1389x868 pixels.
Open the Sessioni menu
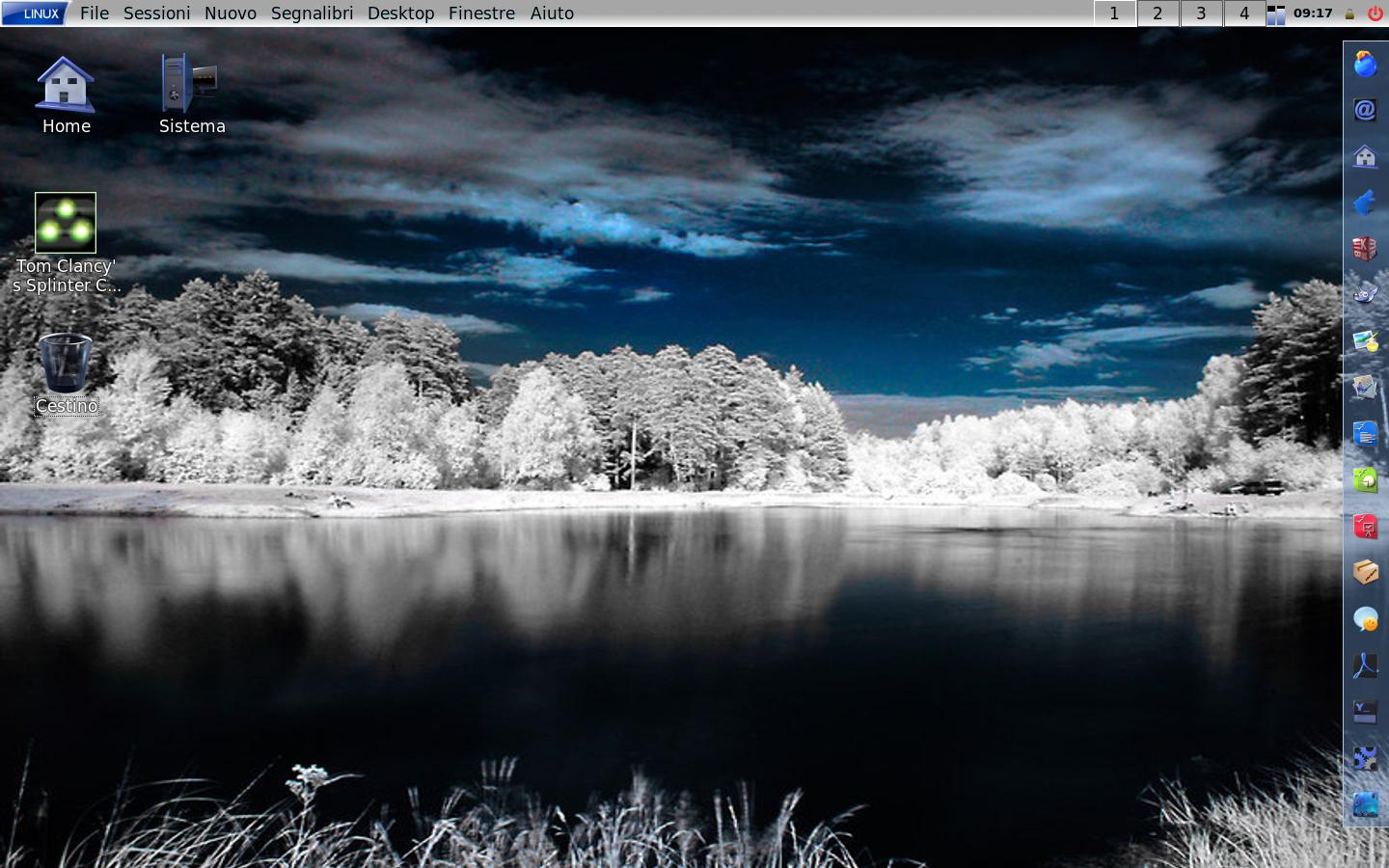pyautogui.click(x=157, y=14)
